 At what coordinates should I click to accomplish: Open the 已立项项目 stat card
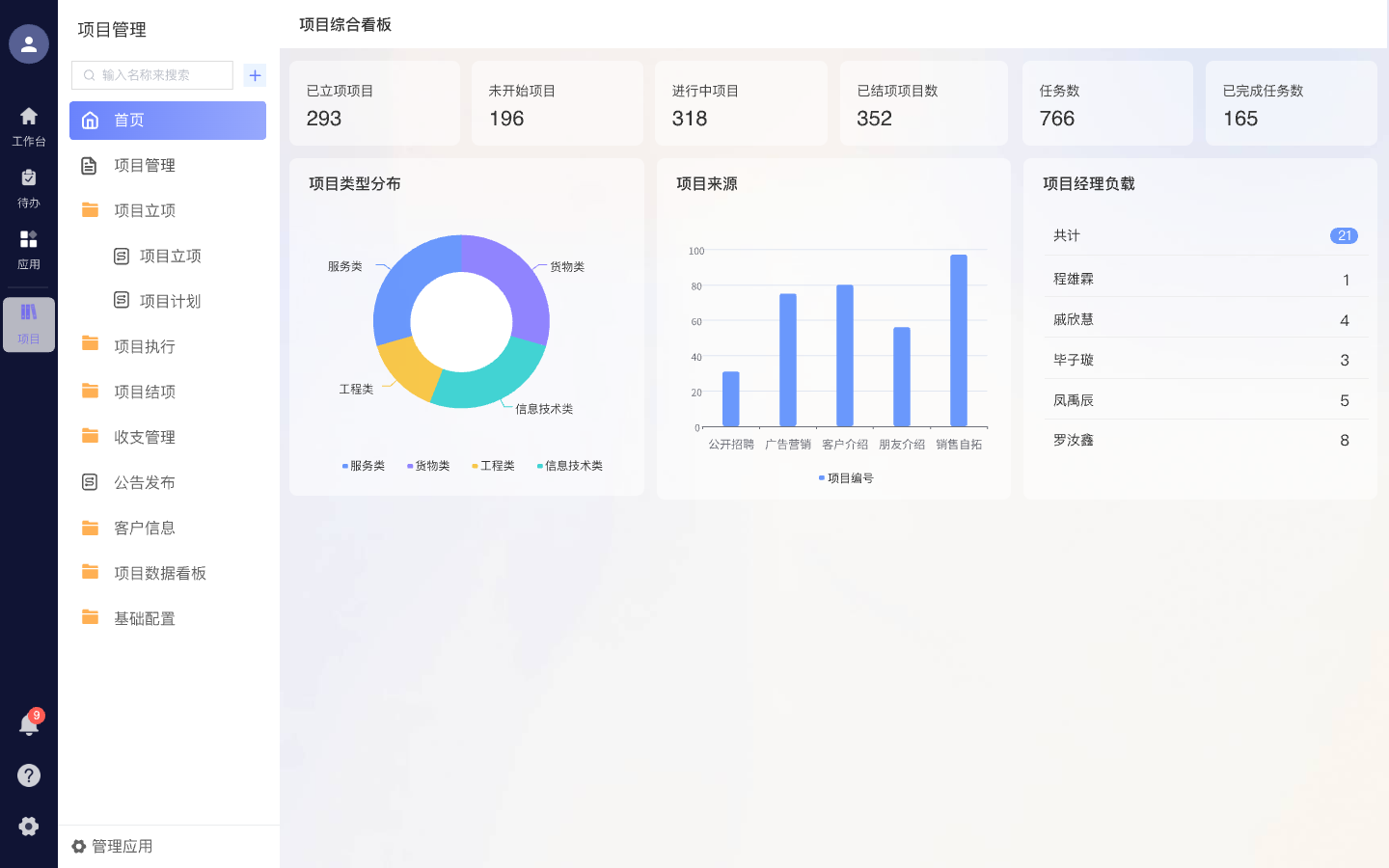(x=374, y=103)
